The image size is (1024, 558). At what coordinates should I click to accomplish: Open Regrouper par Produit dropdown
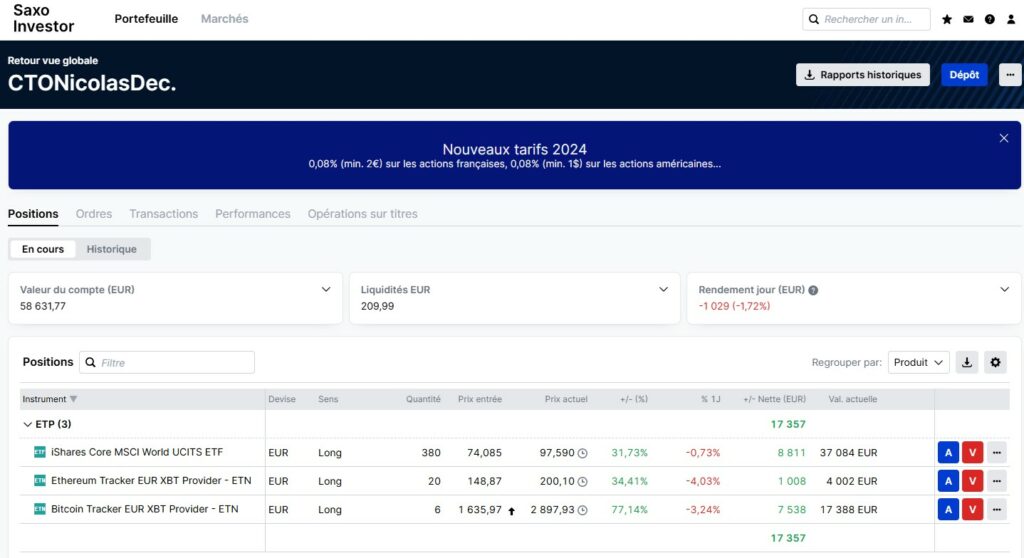click(x=918, y=362)
